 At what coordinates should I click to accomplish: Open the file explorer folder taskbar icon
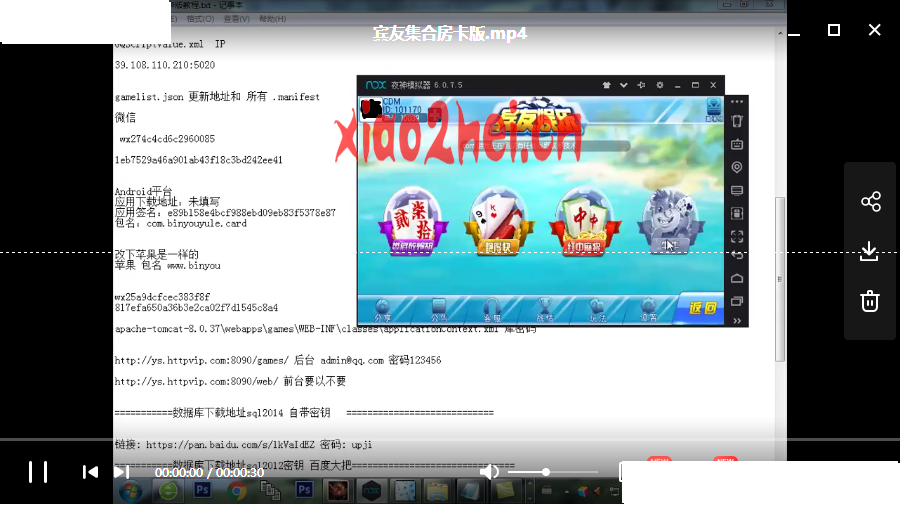pos(437,491)
